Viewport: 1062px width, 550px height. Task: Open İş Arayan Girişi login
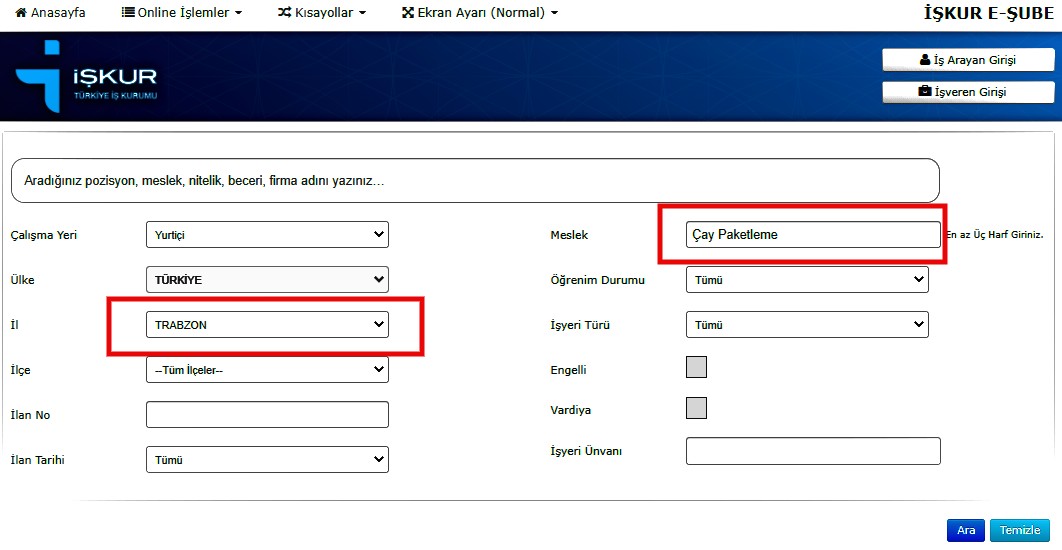(x=968, y=60)
